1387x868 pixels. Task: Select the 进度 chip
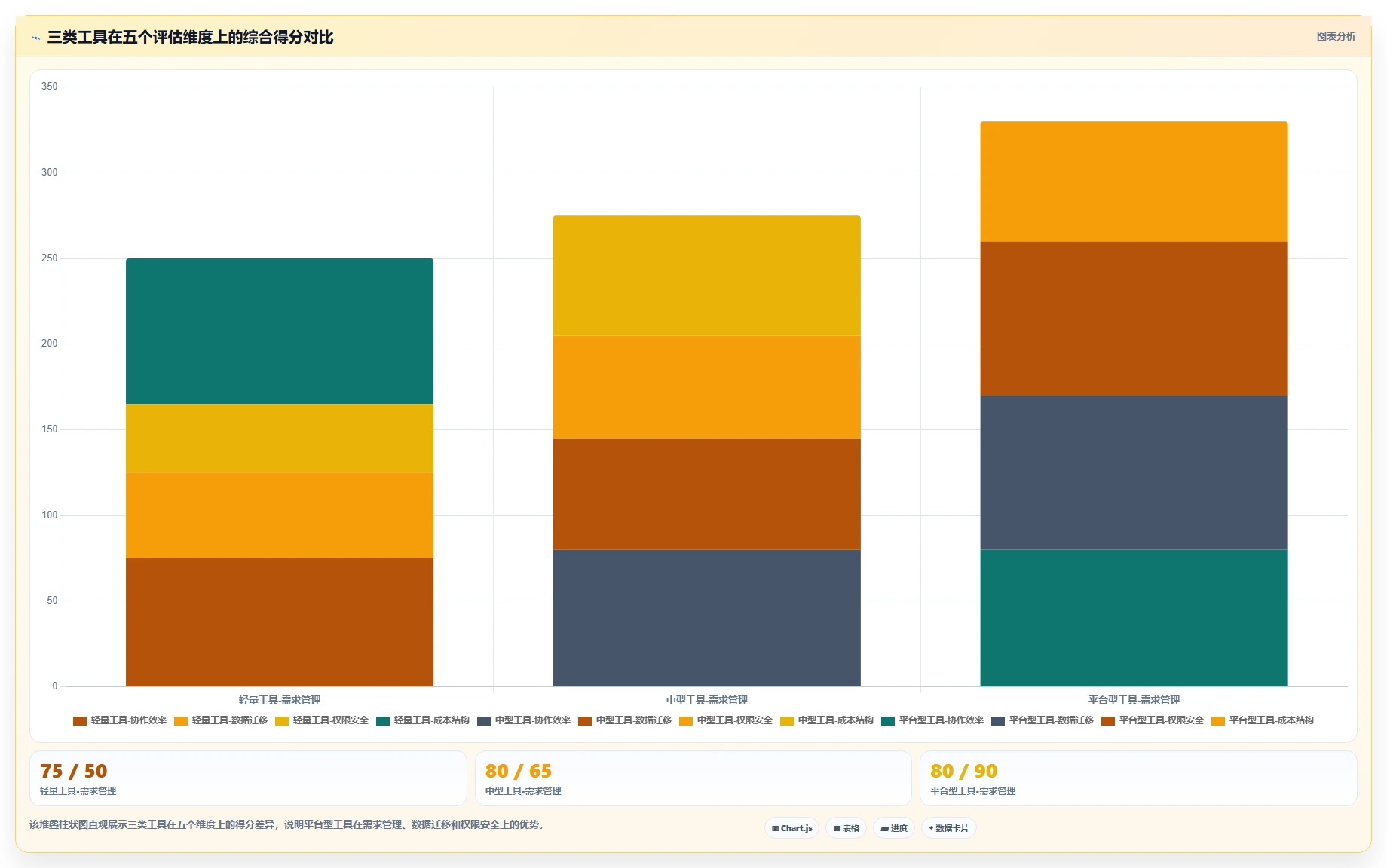click(x=894, y=828)
